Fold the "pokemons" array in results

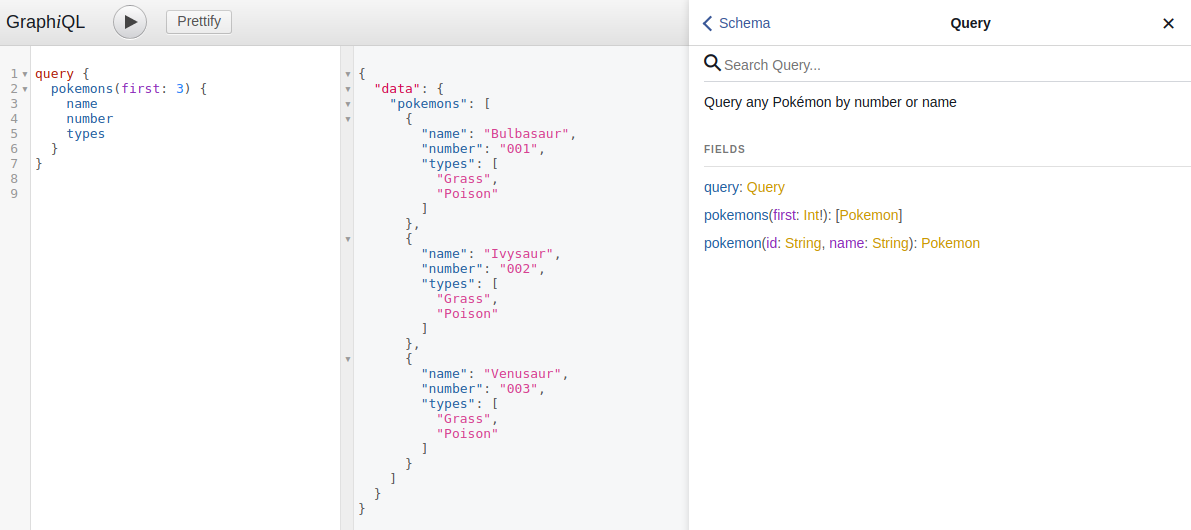tap(348, 104)
